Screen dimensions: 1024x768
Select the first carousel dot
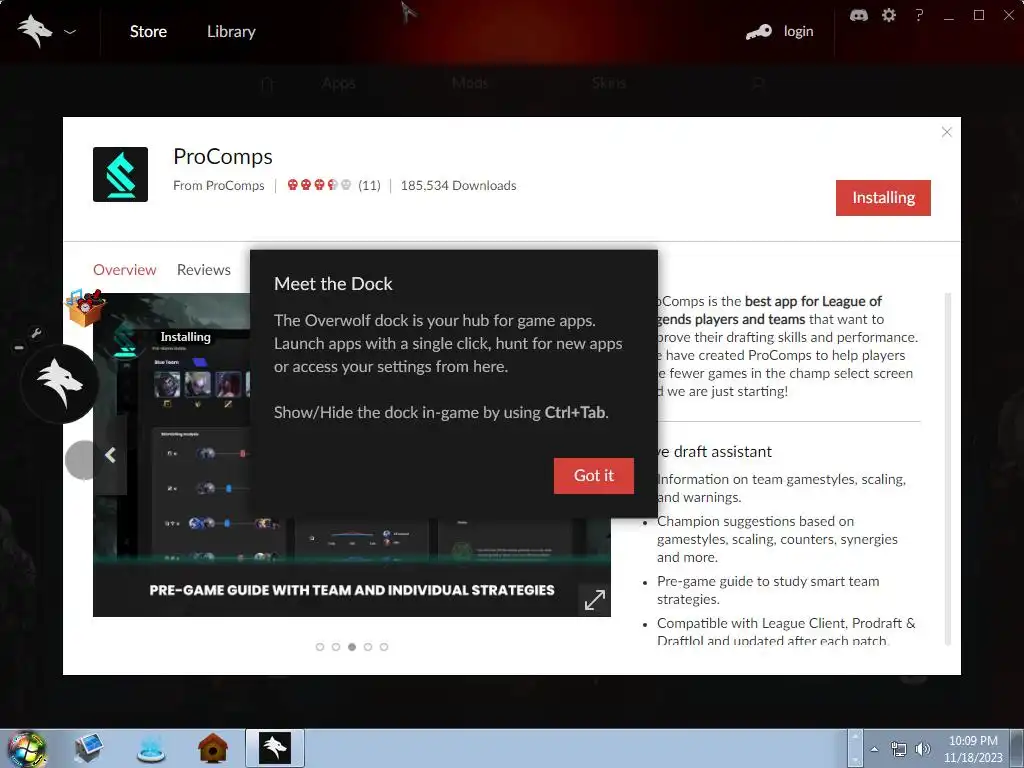coord(320,647)
